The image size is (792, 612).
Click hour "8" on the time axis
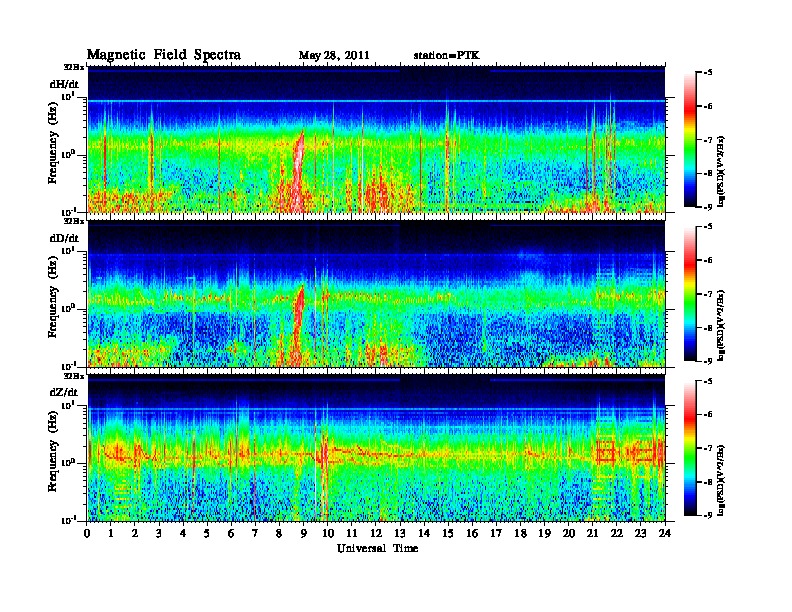(279, 534)
